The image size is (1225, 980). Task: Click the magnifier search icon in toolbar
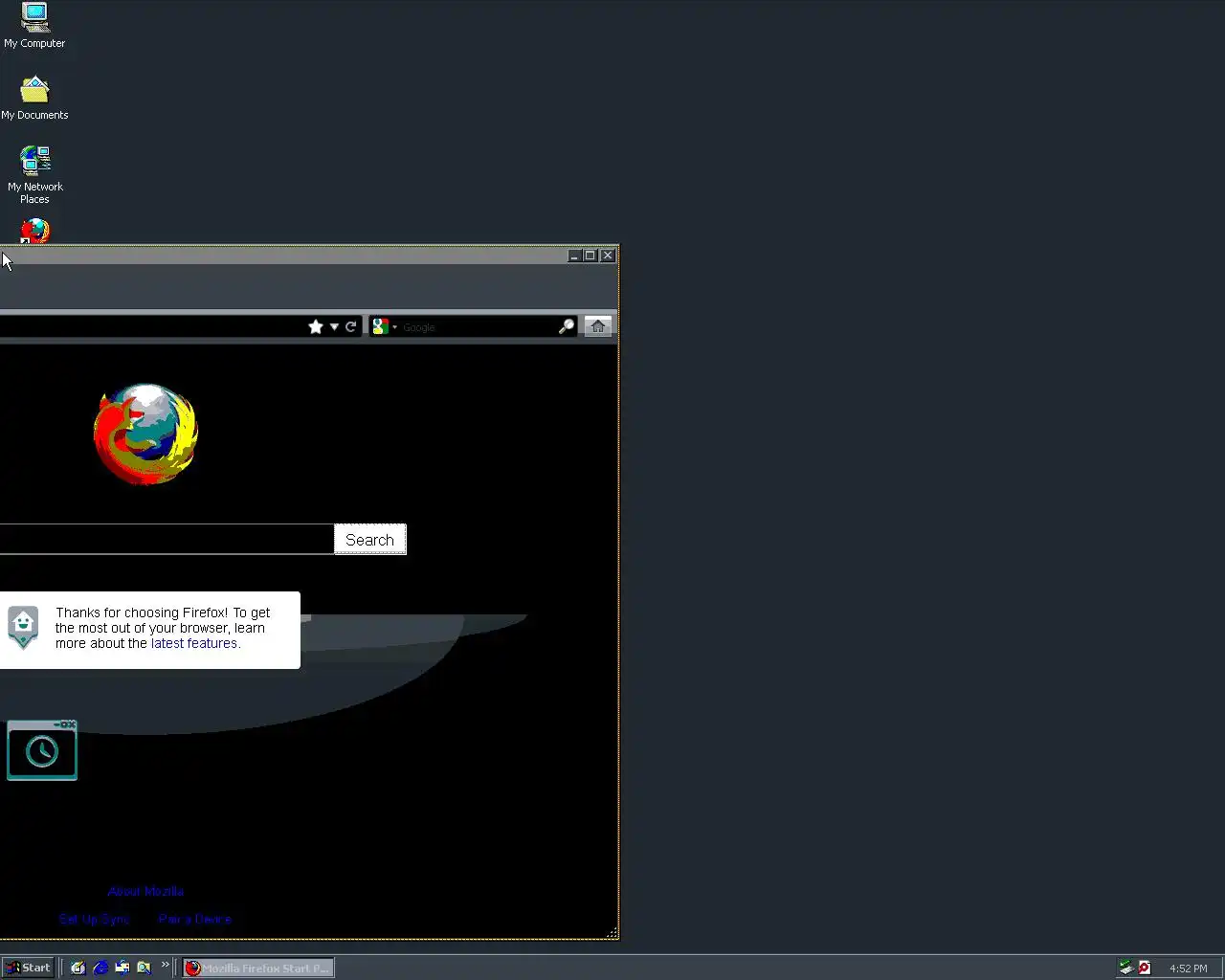pyautogui.click(x=567, y=327)
